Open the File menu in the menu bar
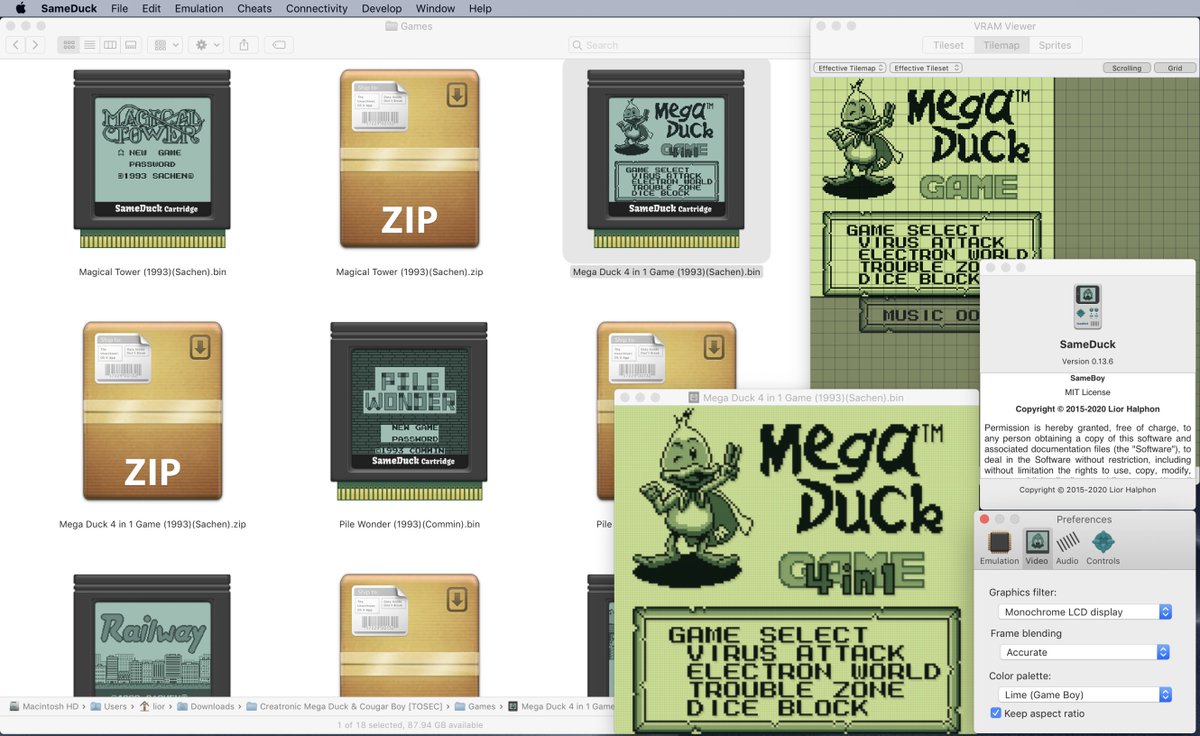The height and width of the screenshot is (736, 1200). (x=119, y=8)
